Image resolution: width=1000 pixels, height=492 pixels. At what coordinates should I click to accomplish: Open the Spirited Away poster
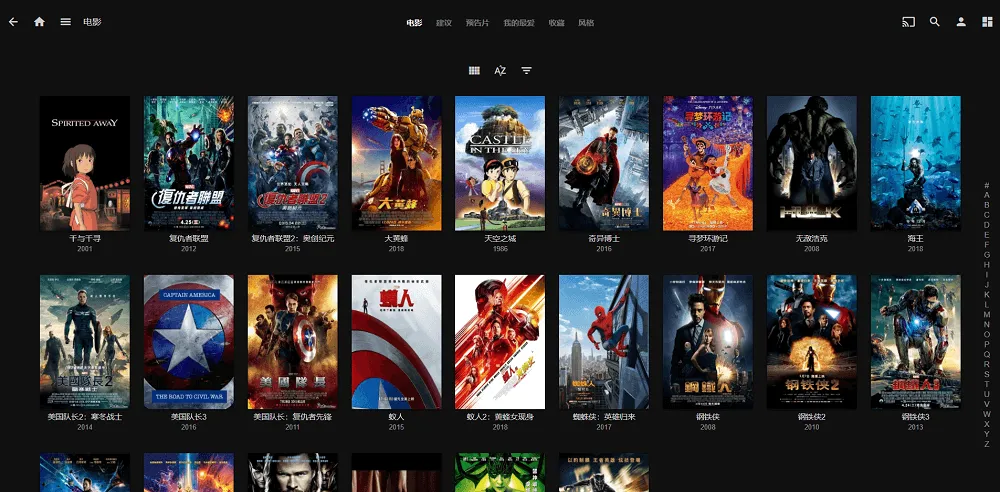(x=85, y=163)
